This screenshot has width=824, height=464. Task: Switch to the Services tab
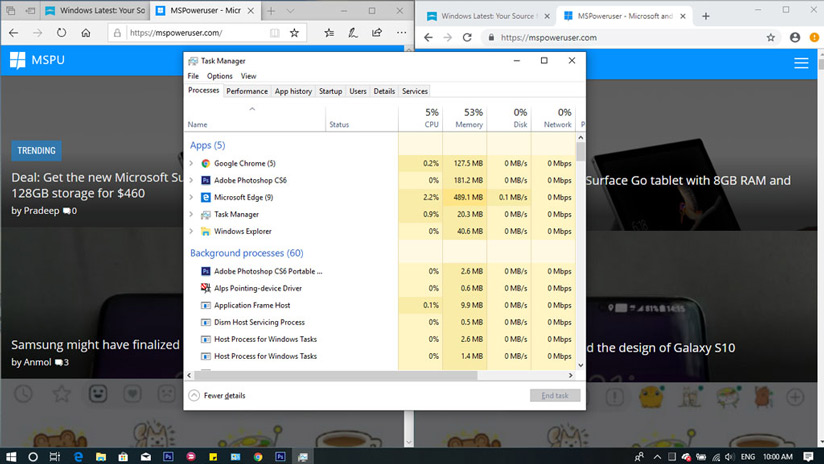(x=415, y=91)
